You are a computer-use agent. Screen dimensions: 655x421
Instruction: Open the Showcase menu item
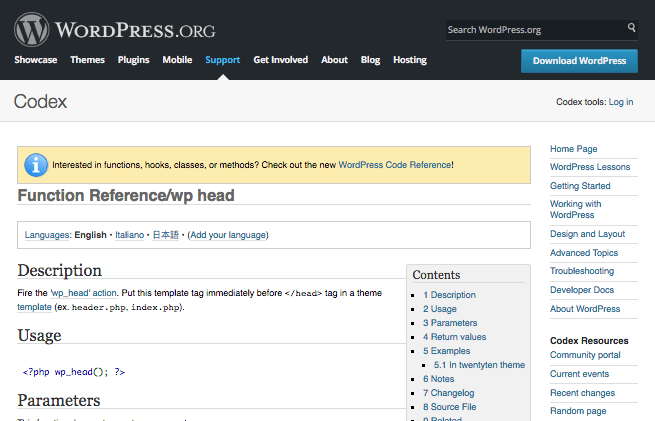tap(35, 60)
